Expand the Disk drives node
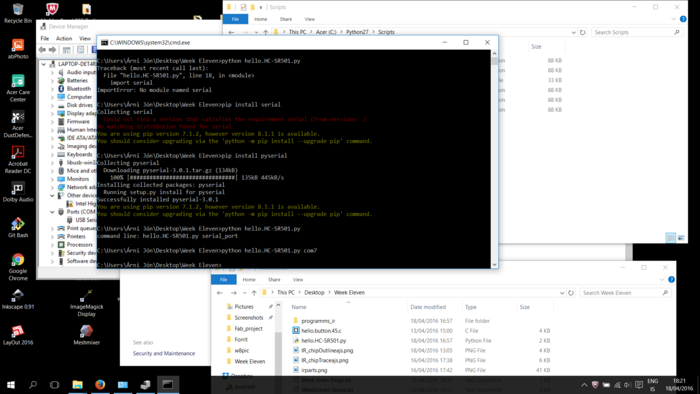 pyautogui.click(x=52, y=105)
